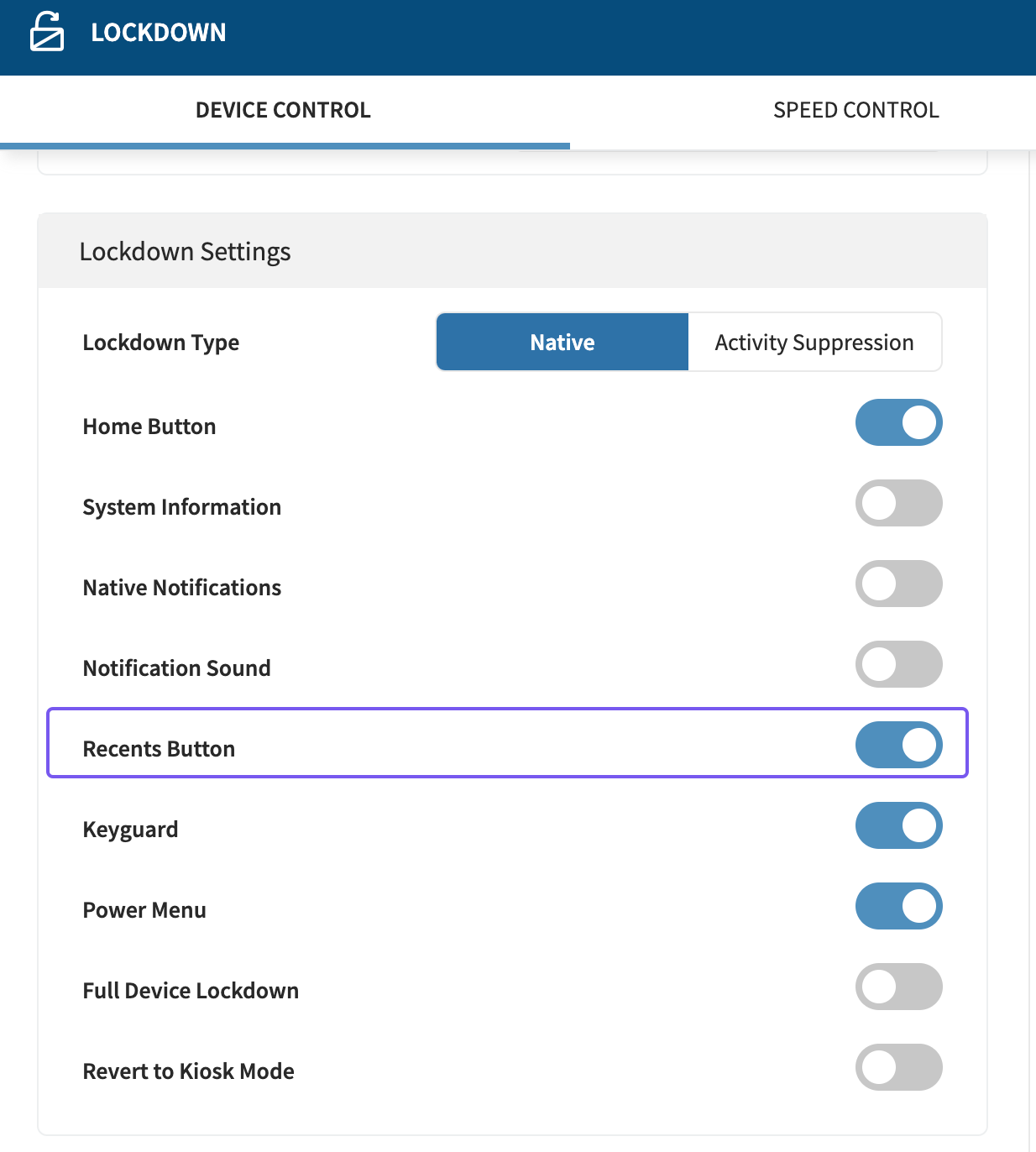Choose Activity Suppression lockdown type
This screenshot has height=1152, width=1036.
click(814, 343)
